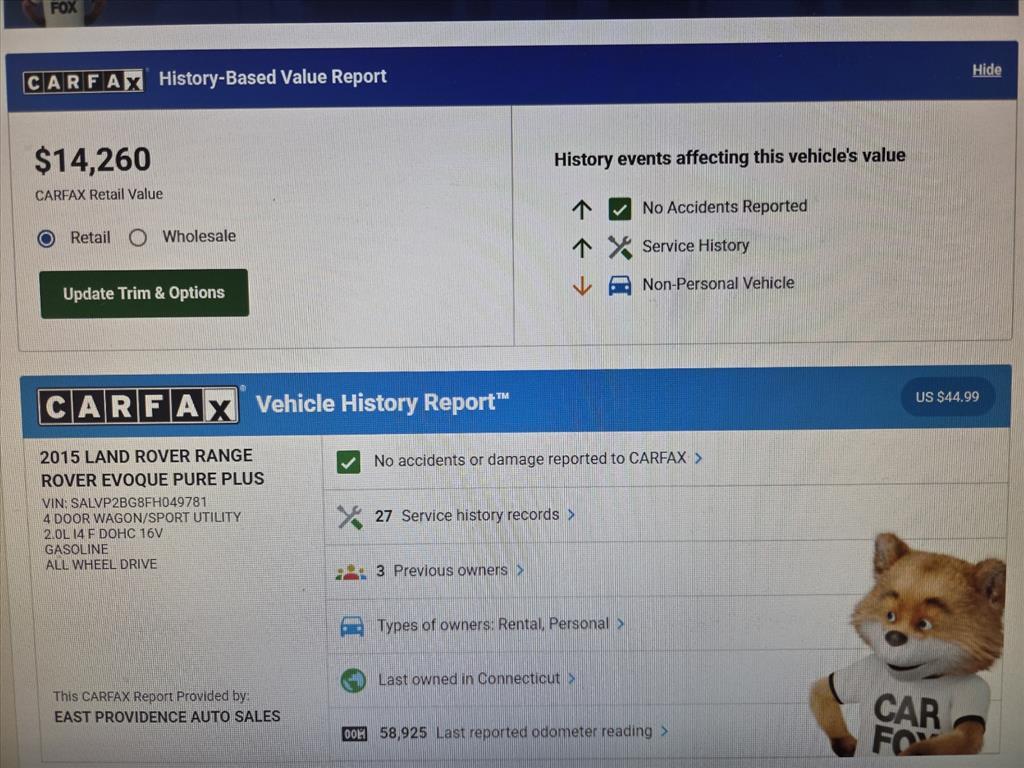The image size is (1024, 768).
Task: Select the Retail radio button
Action: 46,238
